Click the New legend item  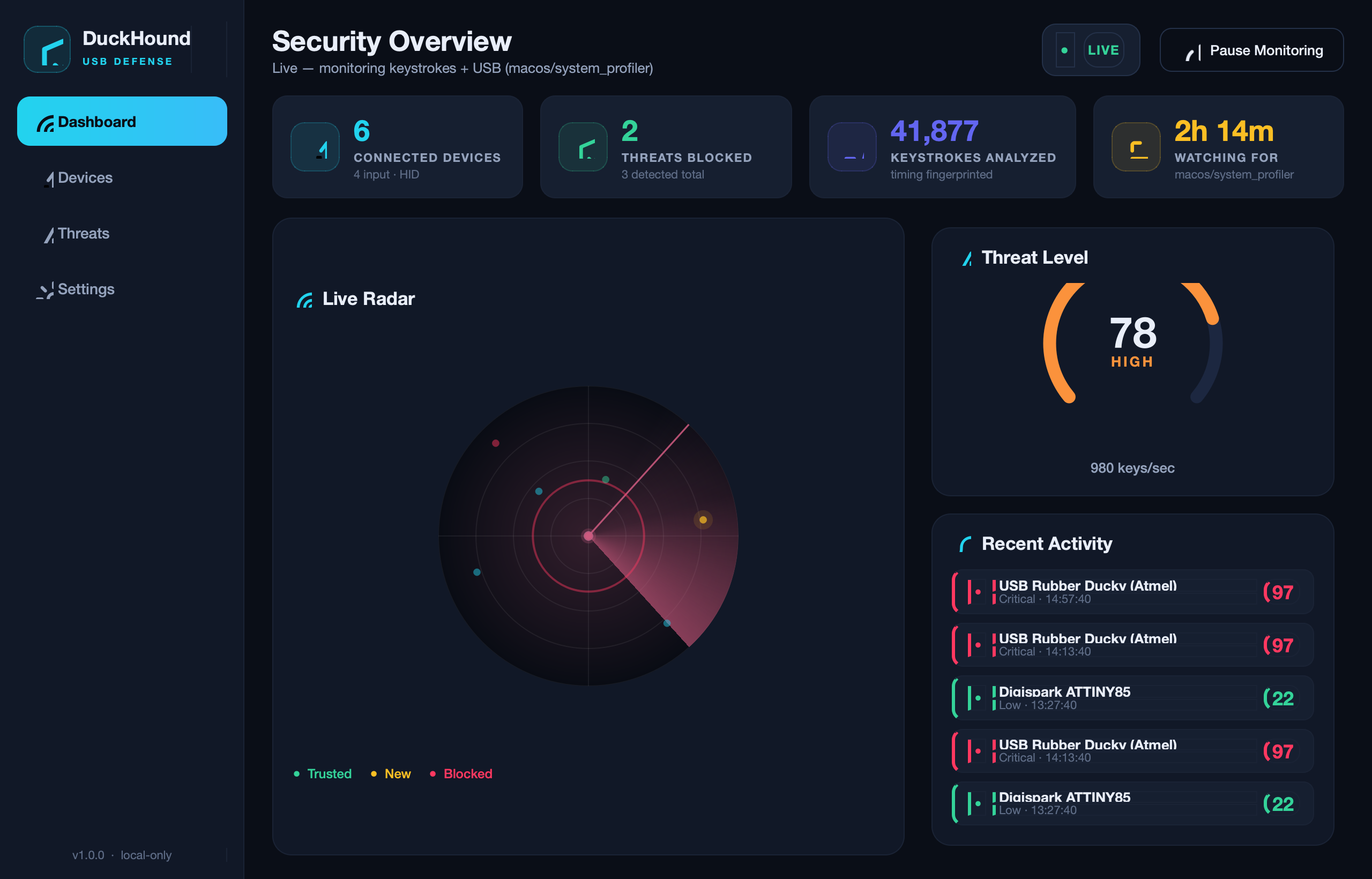tap(390, 774)
